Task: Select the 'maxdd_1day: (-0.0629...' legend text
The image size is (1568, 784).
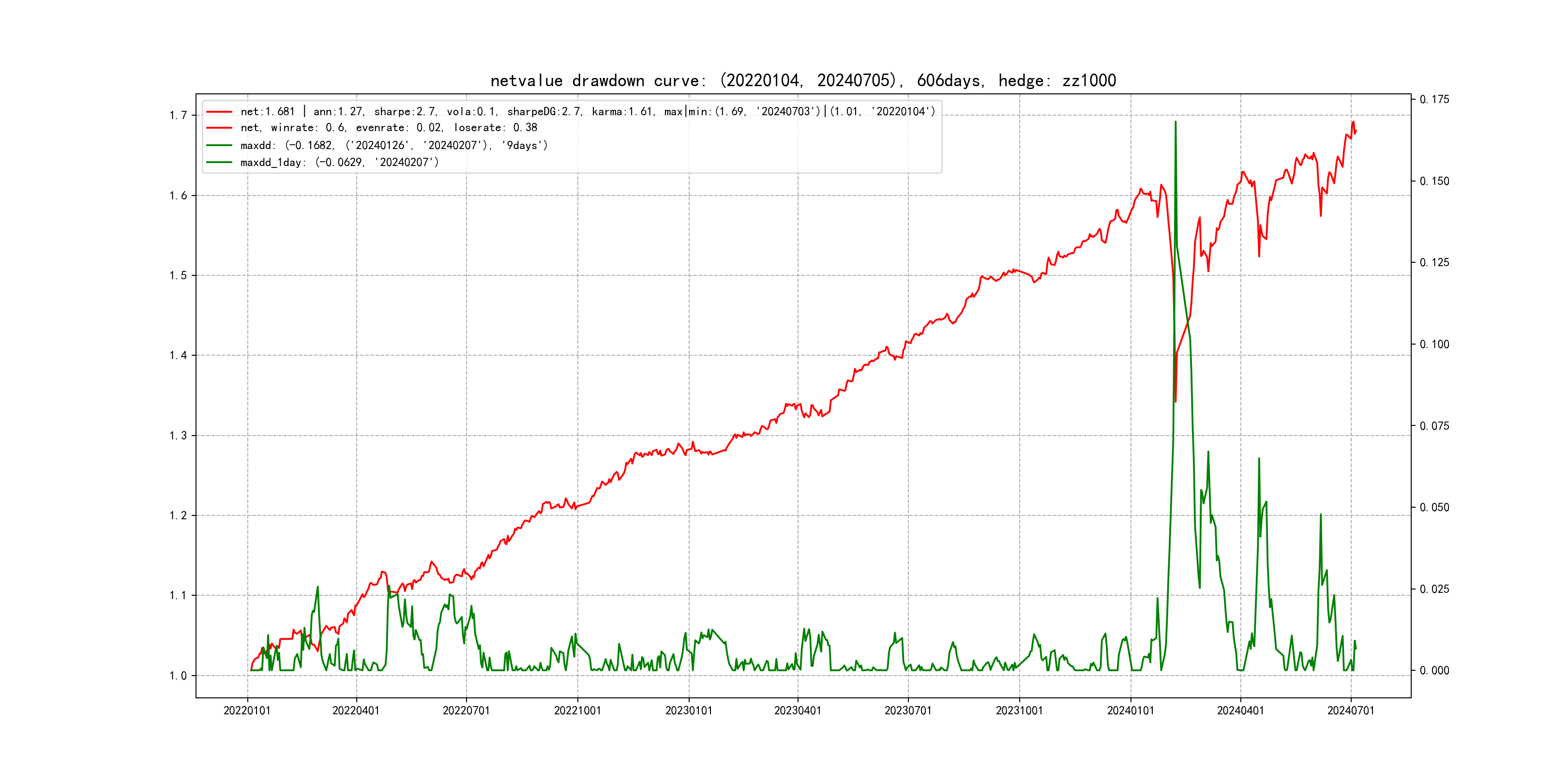Action: click(x=339, y=163)
